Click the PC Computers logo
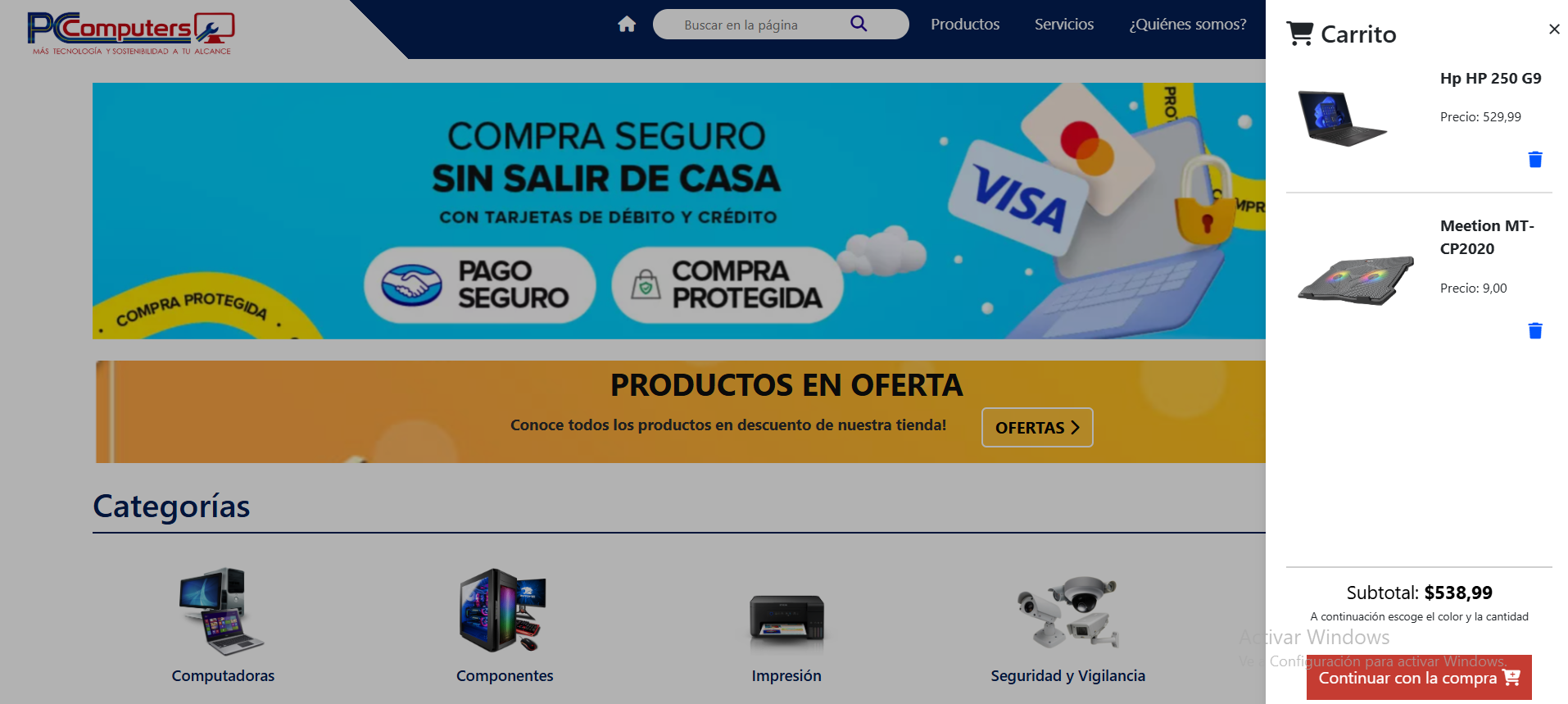The height and width of the screenshot is (704, 1568). [x=131, y=33]
